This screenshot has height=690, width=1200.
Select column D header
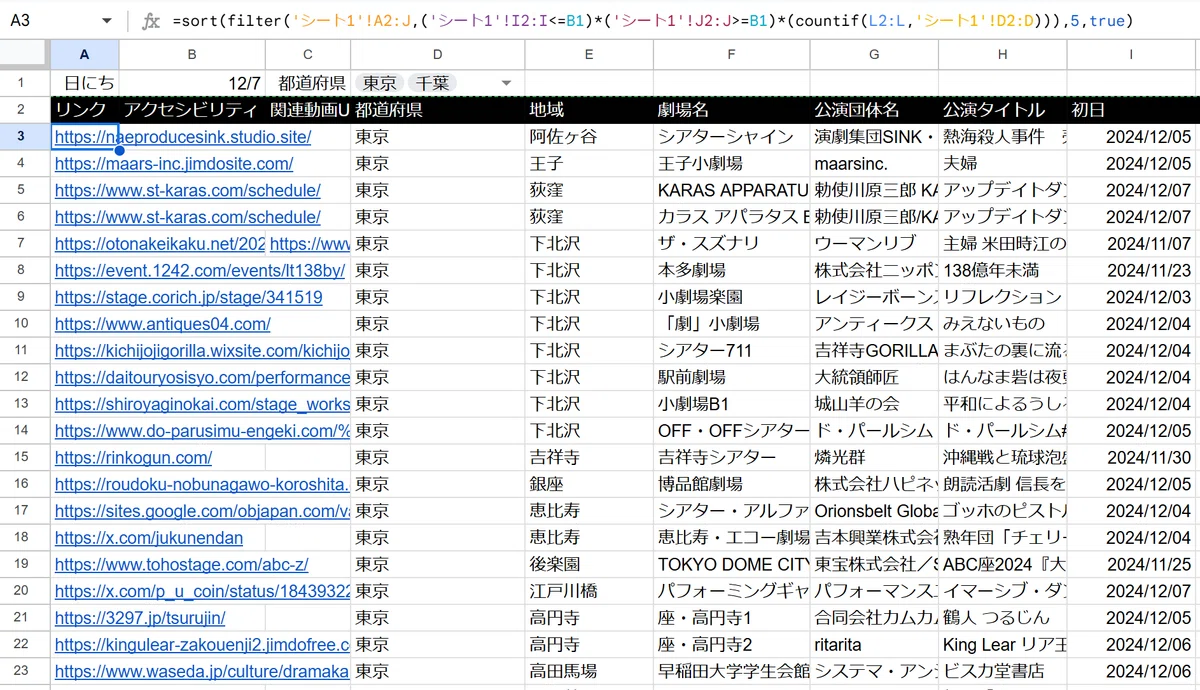(437, 54)
